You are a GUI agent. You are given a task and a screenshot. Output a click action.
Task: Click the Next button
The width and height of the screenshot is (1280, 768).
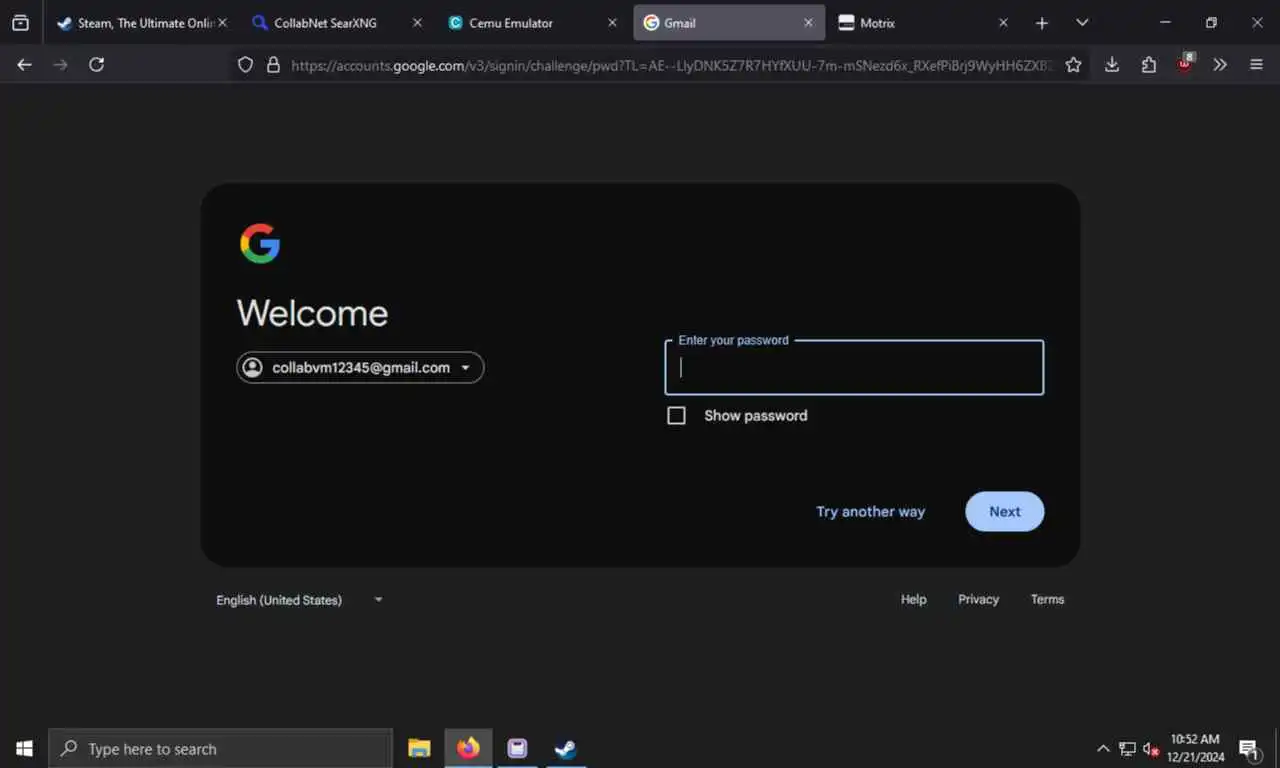(1005, 512)
